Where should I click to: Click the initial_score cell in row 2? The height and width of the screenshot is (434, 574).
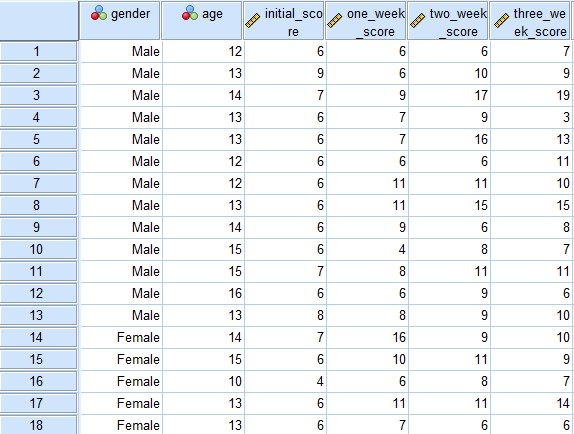tap(285, 73)
